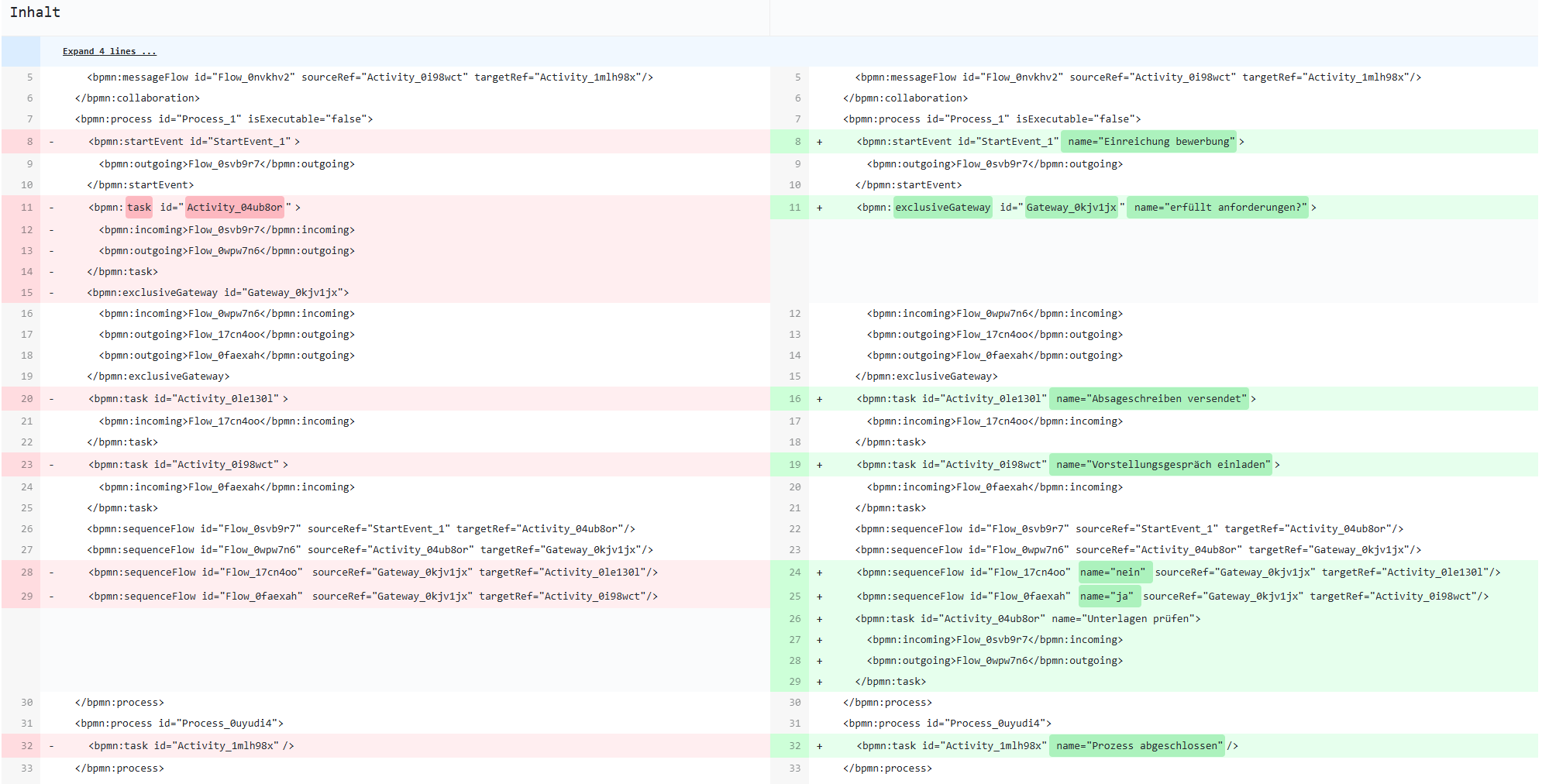The height and width of the screenshot is (784, 1549).
Task: Click the highlighted 'Gateway_0kjv1jx' id on right
Action: [x=1071, y=208]
